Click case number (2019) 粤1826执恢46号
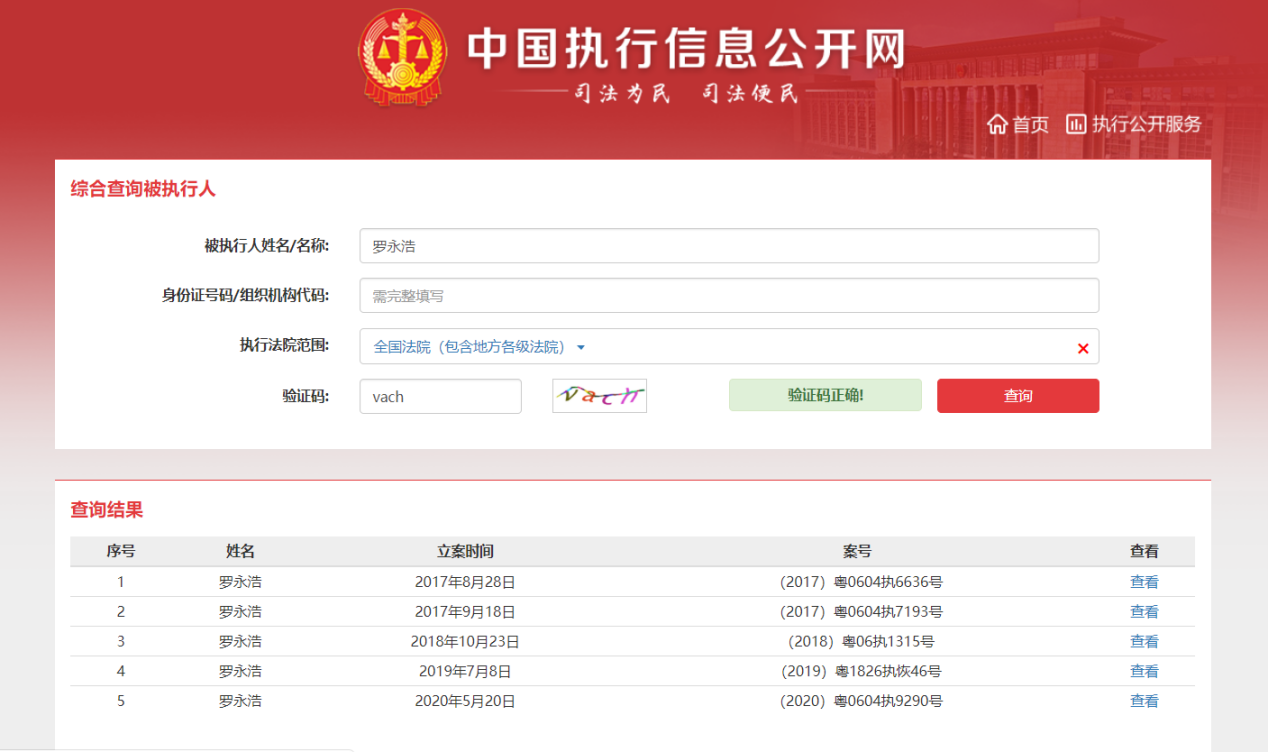This screenshot has width=1268, height=752. pos(861,672)
